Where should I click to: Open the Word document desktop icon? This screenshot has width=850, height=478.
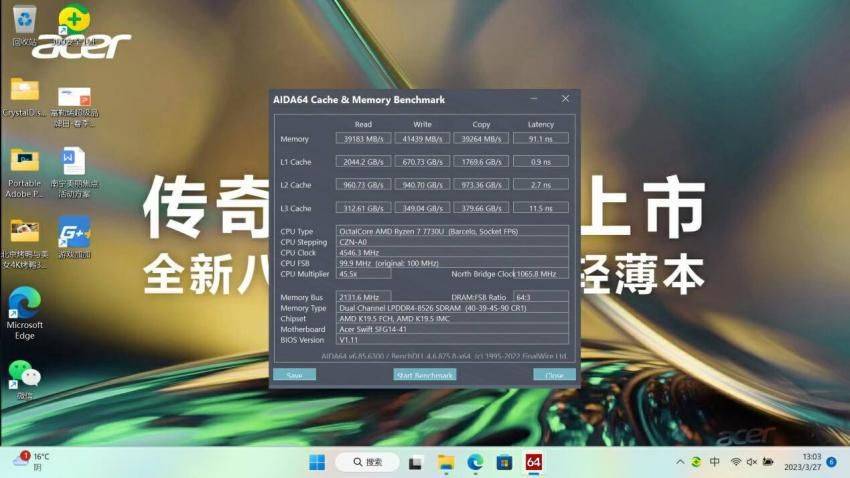(x=74, y=172)
